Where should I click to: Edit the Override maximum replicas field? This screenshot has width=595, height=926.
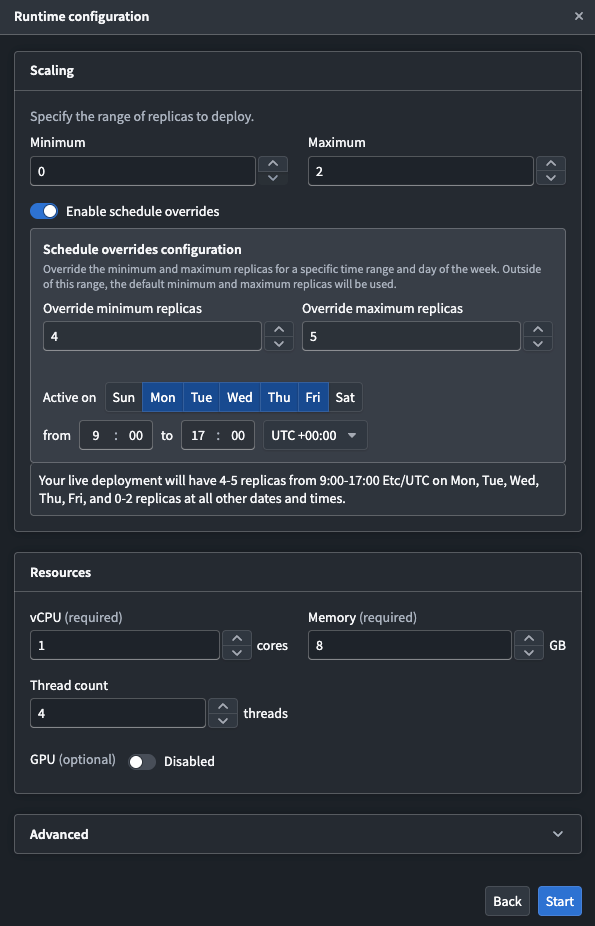pos(411,336)
